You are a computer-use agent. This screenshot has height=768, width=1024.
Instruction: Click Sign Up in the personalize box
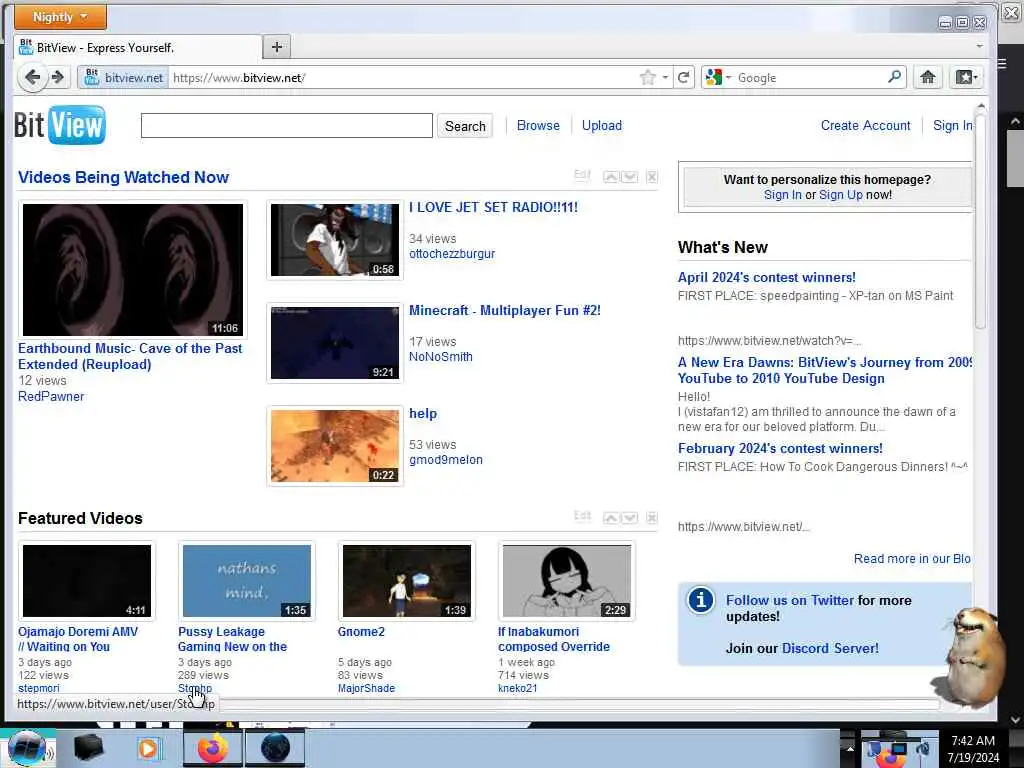[x=840, y=195]
